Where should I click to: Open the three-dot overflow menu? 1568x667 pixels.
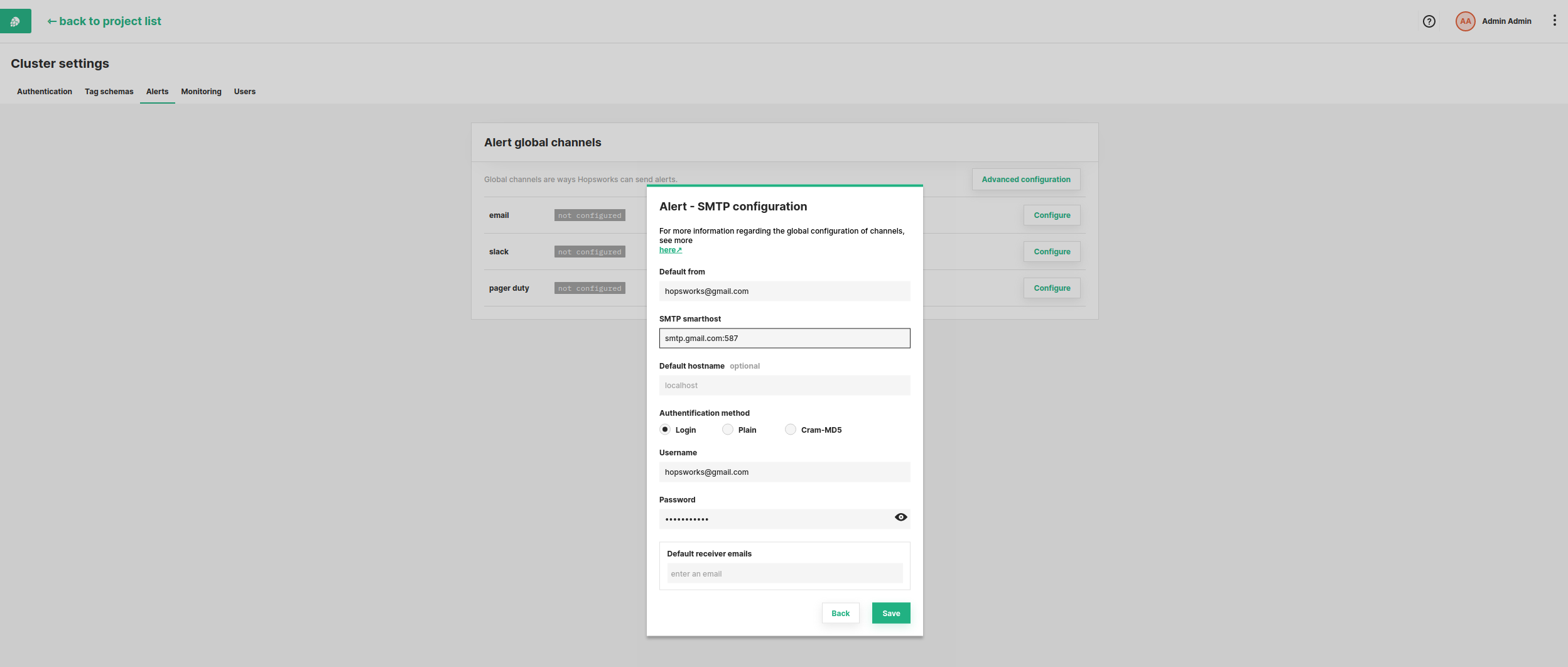point(1554,20)
